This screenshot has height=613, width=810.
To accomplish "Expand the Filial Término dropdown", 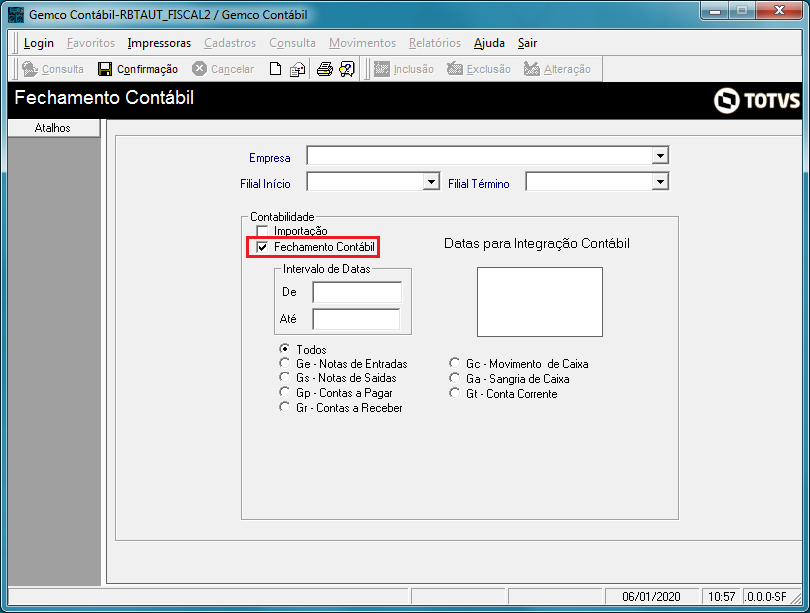I will [660, 181].
